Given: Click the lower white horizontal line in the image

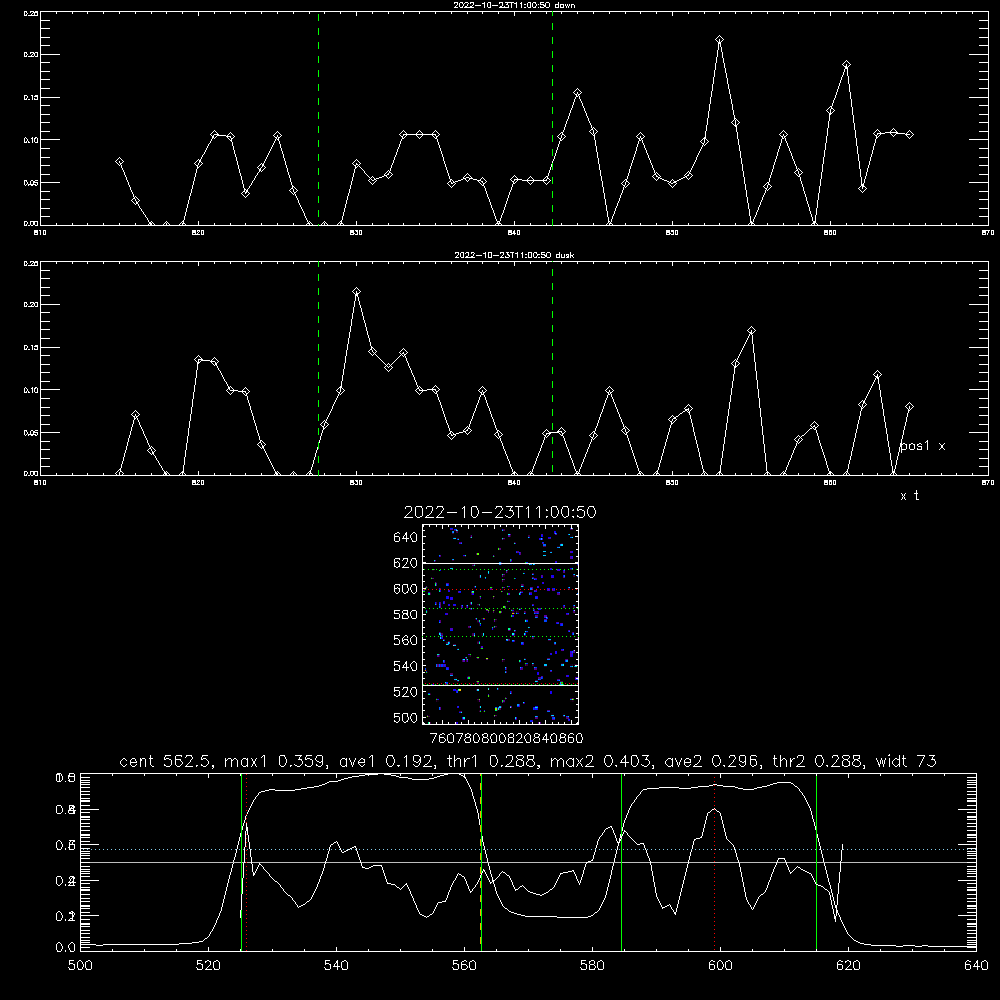Looking at the screenshot, I should pos(500,685).
